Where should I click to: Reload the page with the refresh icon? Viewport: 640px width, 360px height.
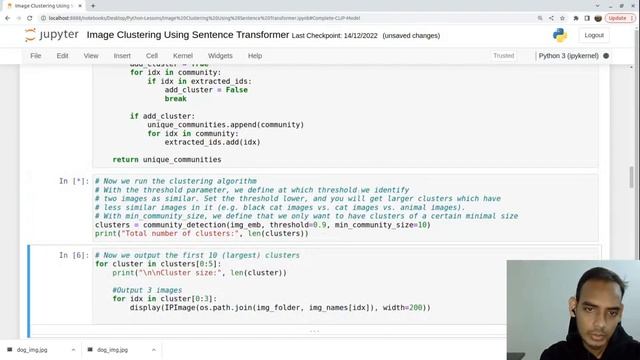coord(30,18)
